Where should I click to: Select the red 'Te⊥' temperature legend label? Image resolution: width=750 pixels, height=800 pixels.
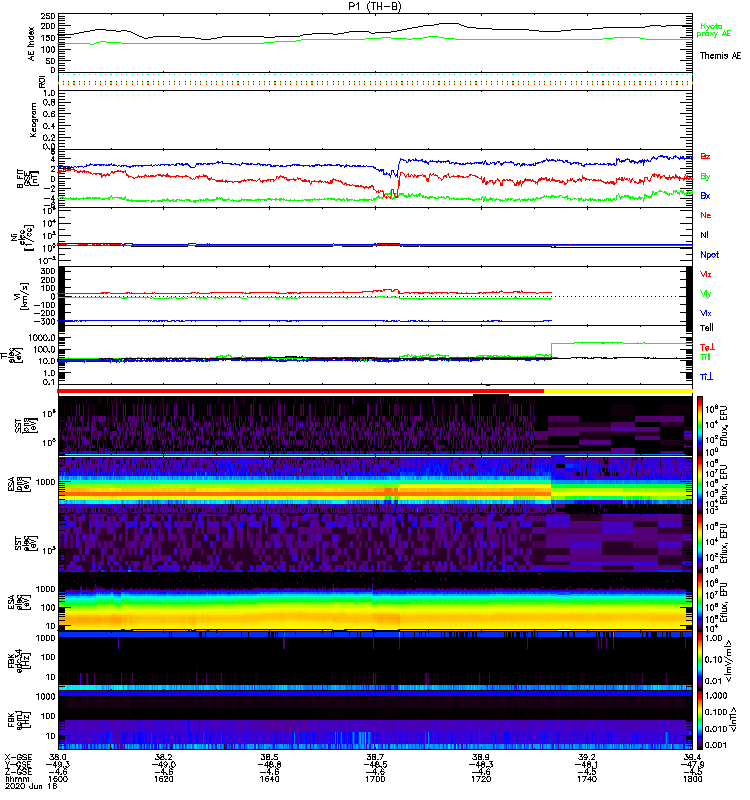[x=707, y=347]
